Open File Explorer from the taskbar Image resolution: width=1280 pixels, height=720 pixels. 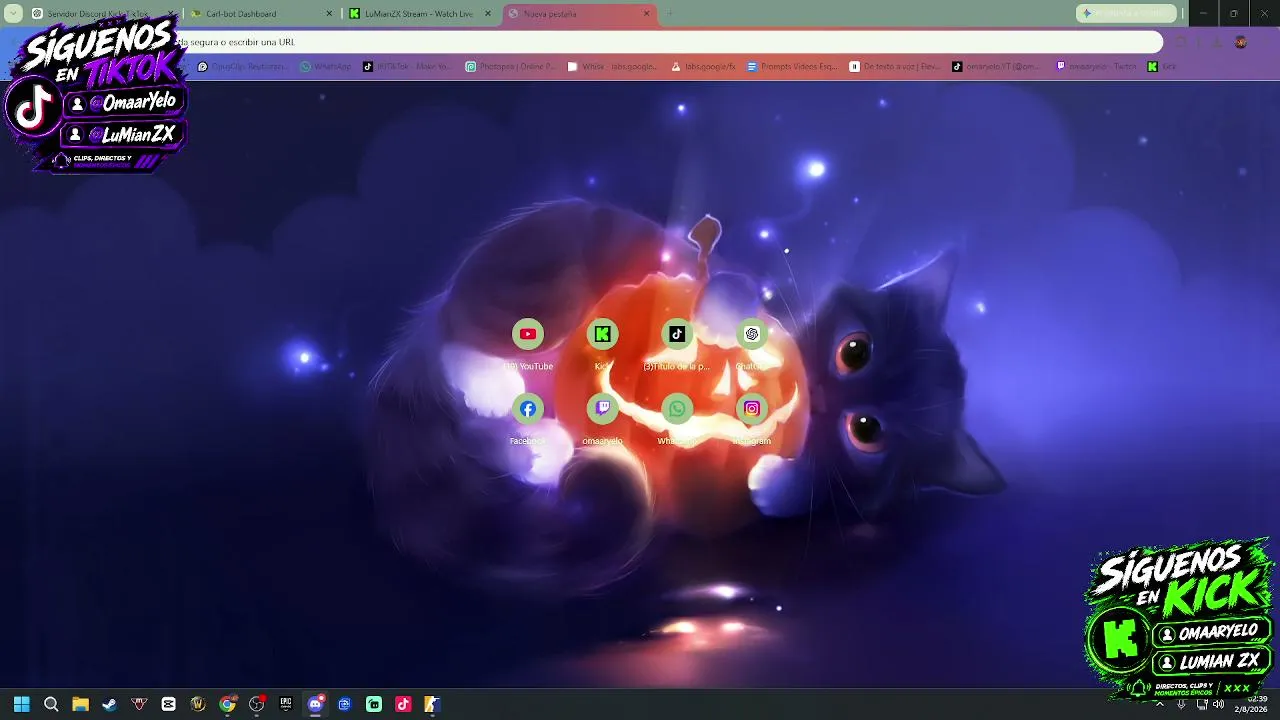pyautogui.click(x=80, y=704)
